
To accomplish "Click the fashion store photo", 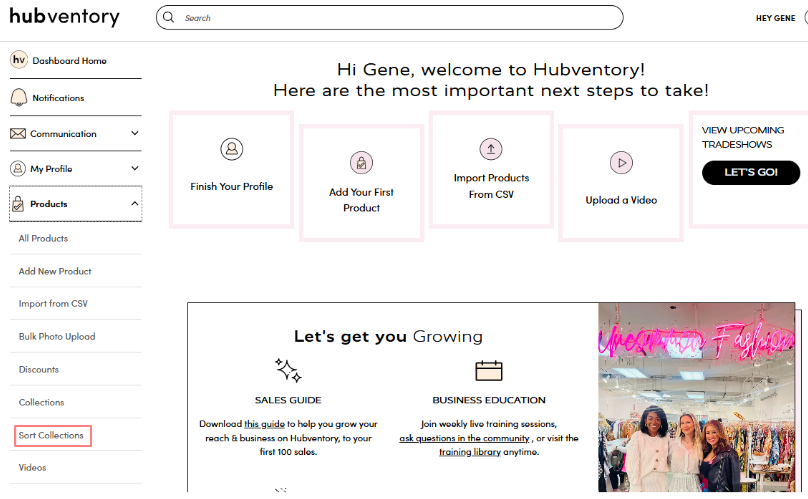I will 697,397.
